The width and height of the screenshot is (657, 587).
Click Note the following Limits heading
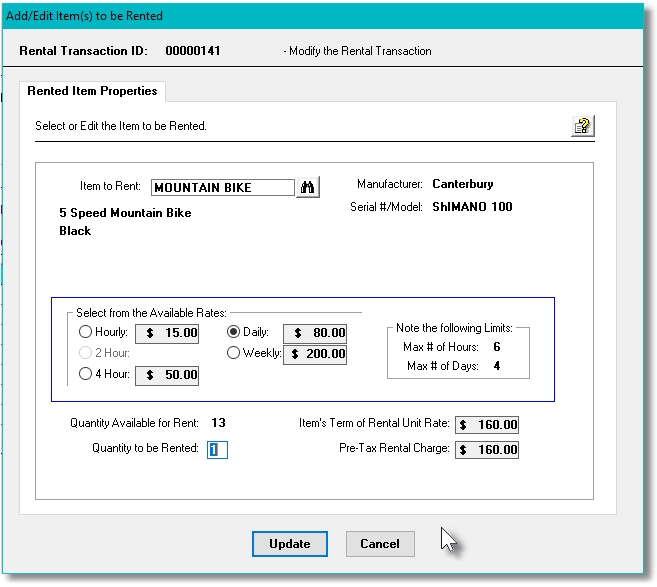click(454, 328)
